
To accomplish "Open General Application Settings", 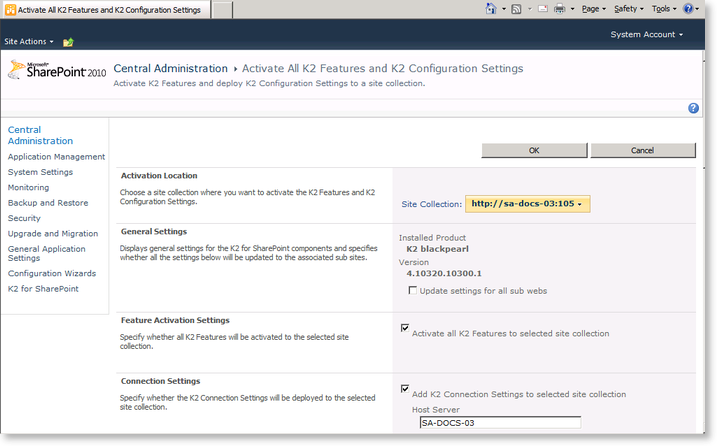I will [x=47, y=253].
